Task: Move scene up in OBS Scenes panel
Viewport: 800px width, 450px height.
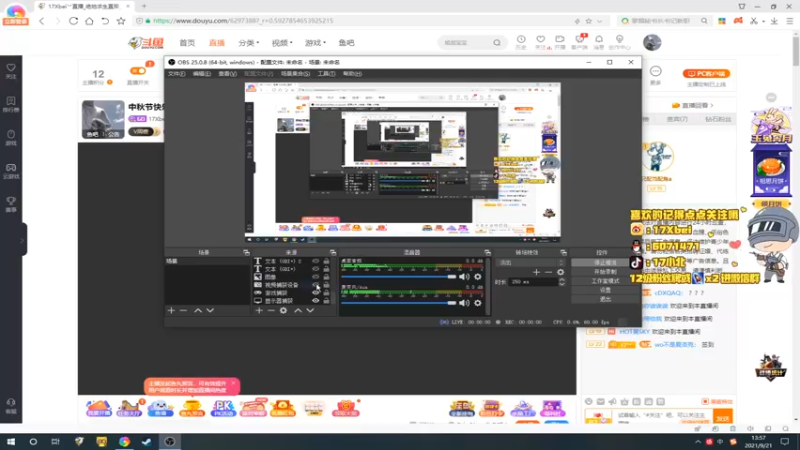Action: (x=198, y=310)
